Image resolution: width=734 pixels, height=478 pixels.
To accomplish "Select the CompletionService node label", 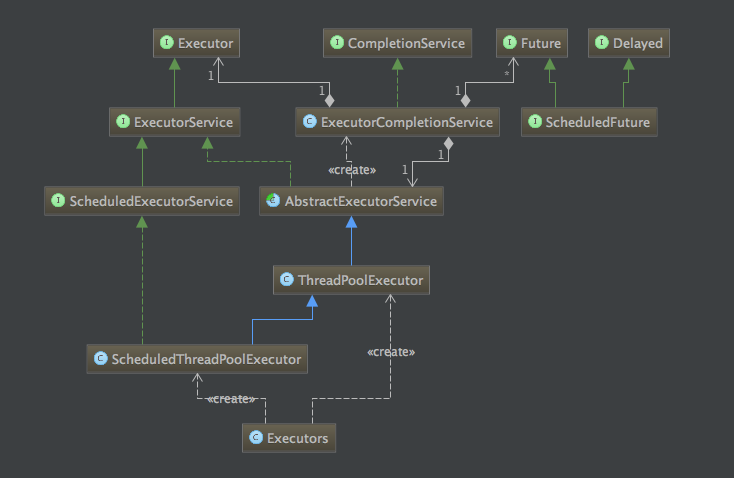I will click(406, 43).
